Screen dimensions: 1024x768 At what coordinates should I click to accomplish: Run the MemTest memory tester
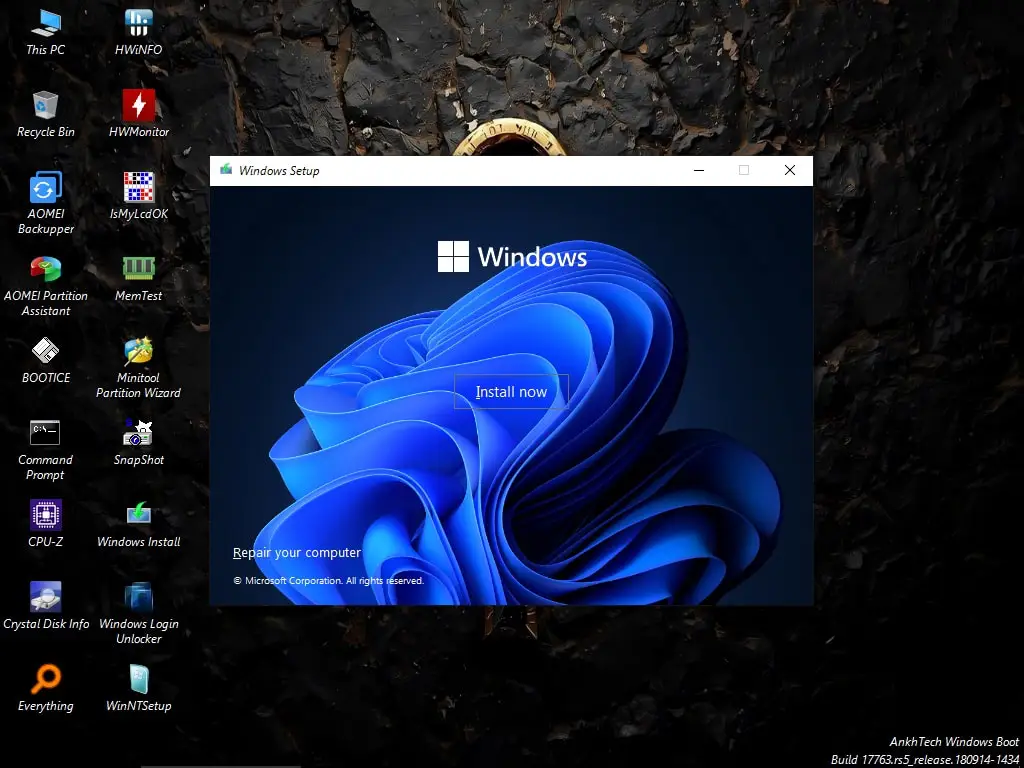click(x=137, y=270)
